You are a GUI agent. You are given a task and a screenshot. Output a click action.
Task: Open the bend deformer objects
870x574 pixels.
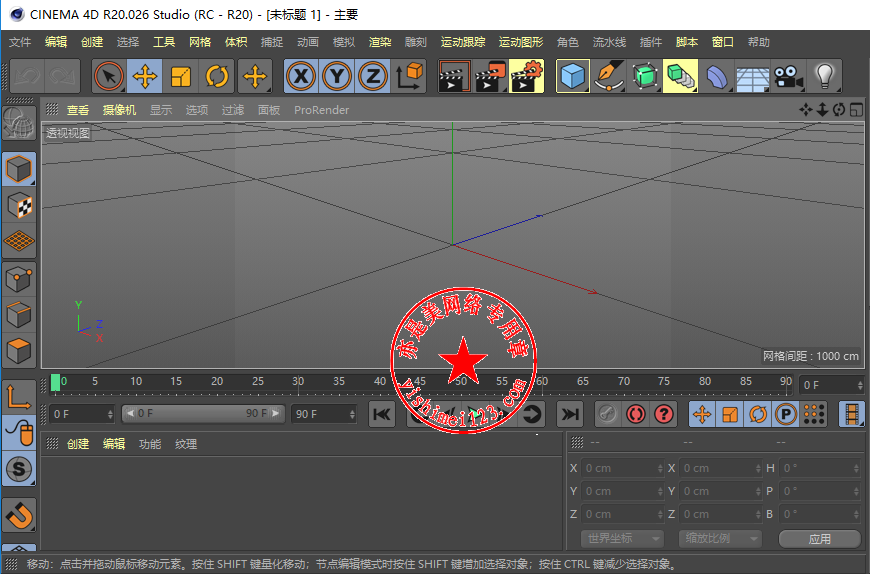(x=717, y=76)
